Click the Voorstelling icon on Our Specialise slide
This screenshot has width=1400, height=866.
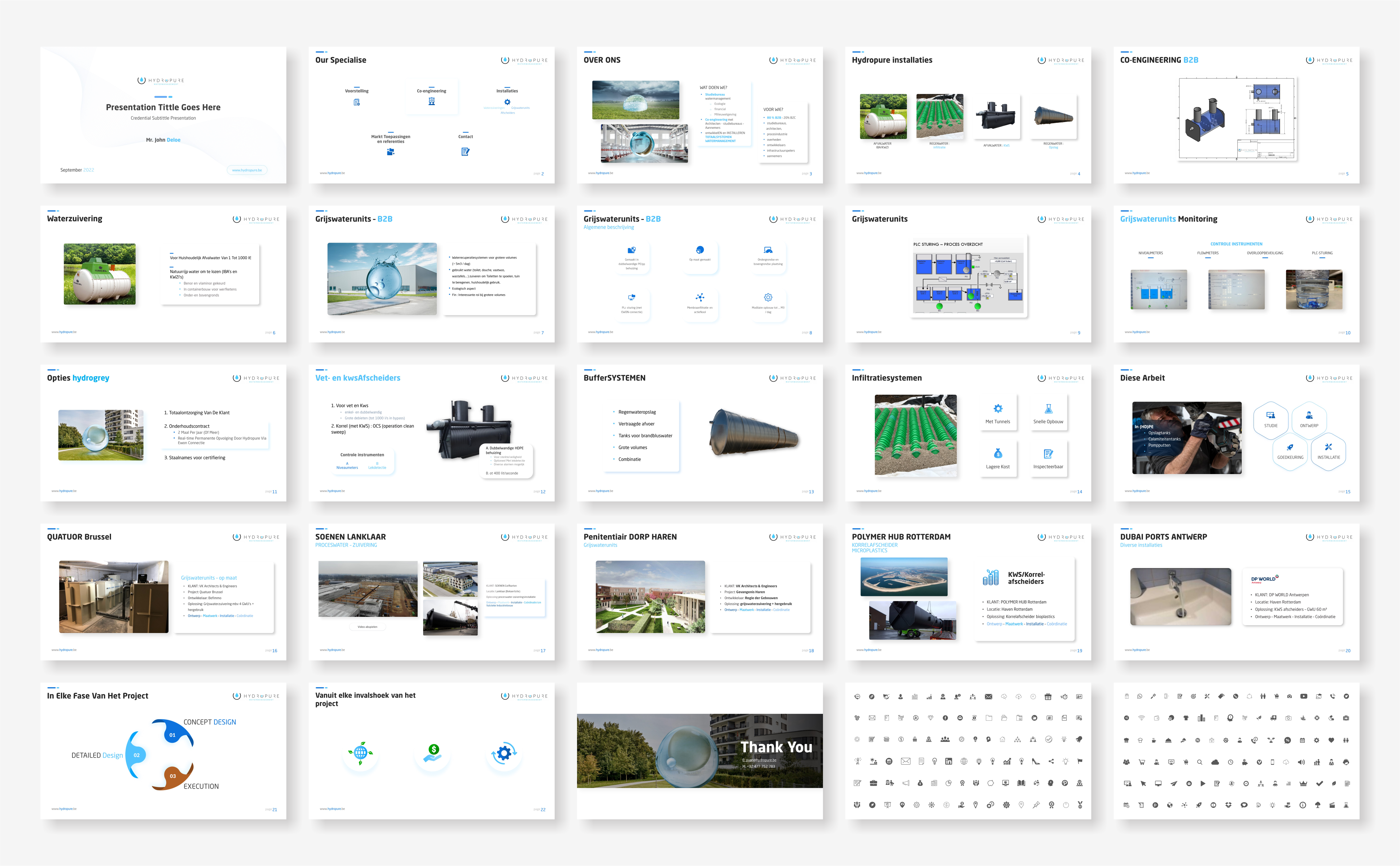[357, 102]
